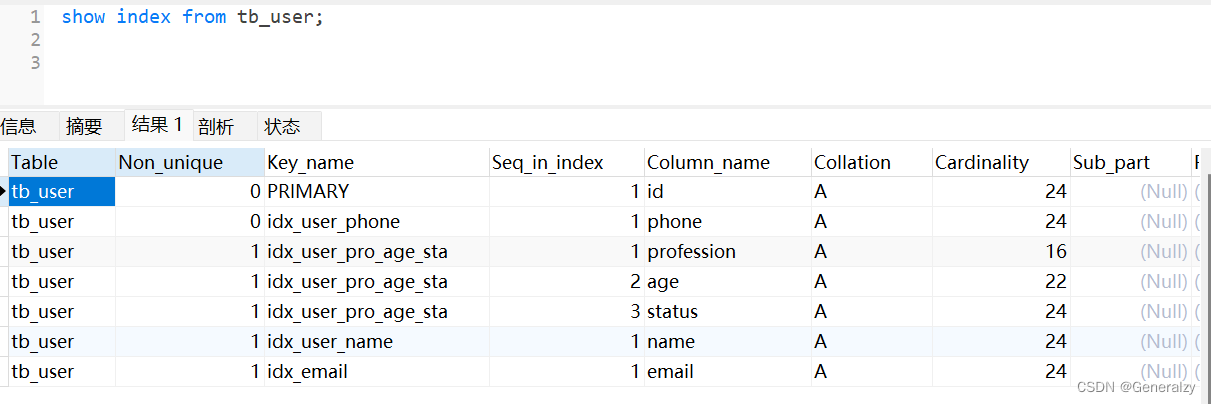Open the 剖析 profiling tab
Viewport: 1211px width, 404px height.
coord(216,126)
